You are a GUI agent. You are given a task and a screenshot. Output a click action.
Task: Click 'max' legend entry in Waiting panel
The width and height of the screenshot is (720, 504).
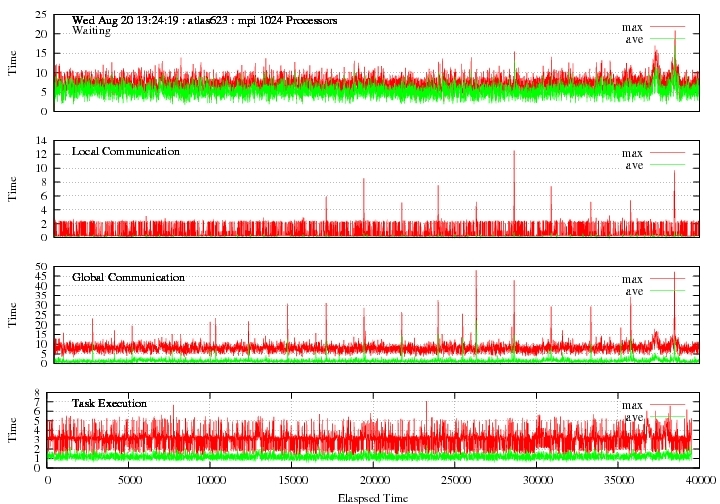632,27
